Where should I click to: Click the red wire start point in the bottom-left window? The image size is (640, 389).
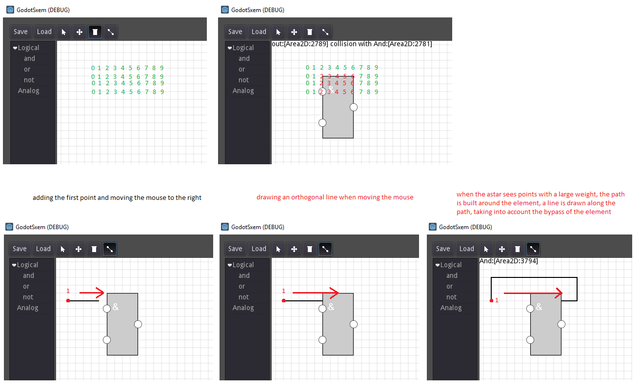(68, 301)
